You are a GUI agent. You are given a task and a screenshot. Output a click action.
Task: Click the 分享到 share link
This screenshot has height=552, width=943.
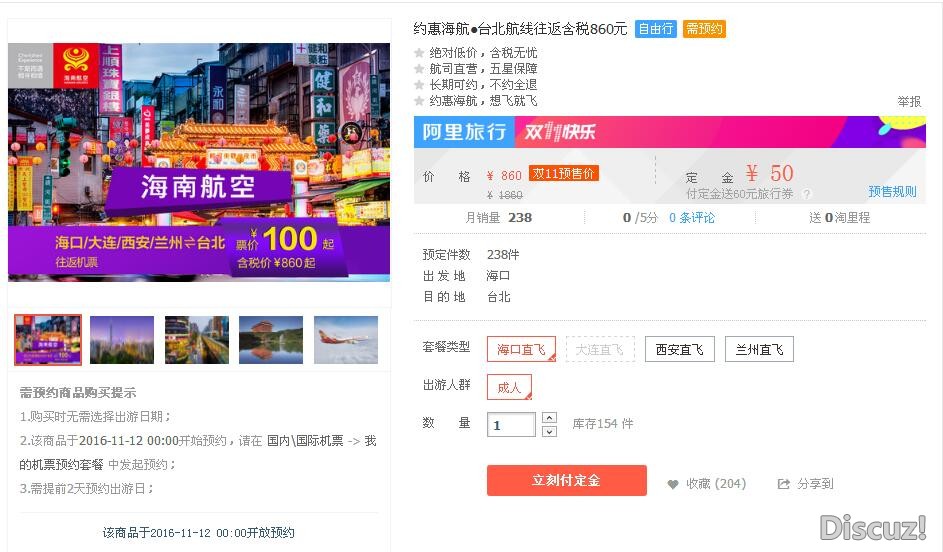click(x=815, y=483)
